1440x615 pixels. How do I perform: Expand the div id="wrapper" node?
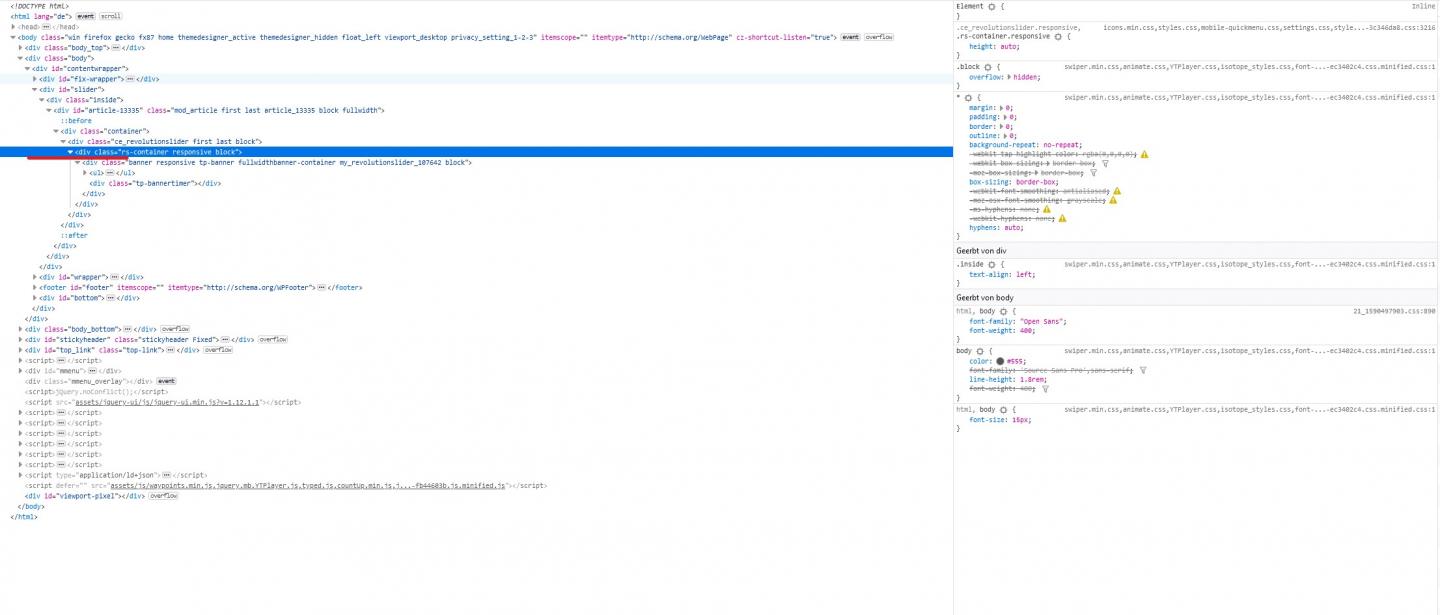point(36,277)
